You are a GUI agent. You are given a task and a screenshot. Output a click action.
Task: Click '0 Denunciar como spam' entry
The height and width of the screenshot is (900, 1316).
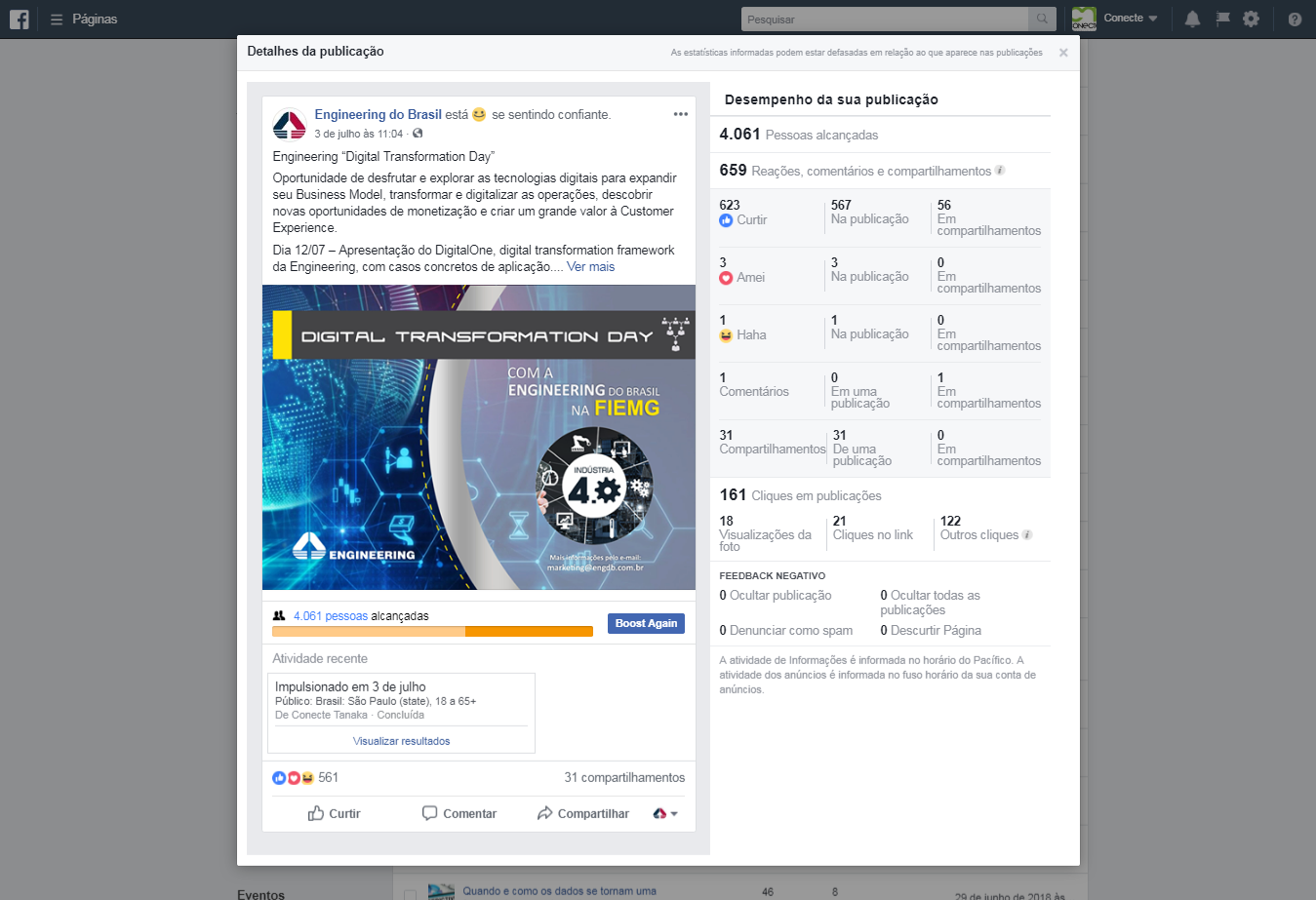(786, 631)
